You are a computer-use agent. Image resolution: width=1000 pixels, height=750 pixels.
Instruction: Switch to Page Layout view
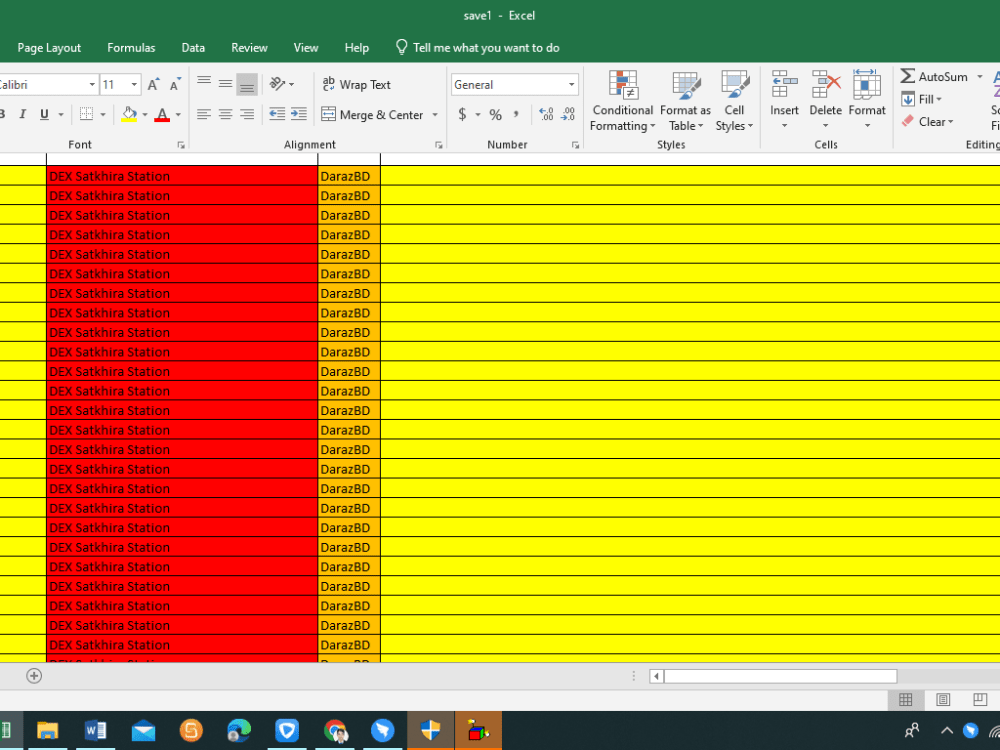click(943, 700)
